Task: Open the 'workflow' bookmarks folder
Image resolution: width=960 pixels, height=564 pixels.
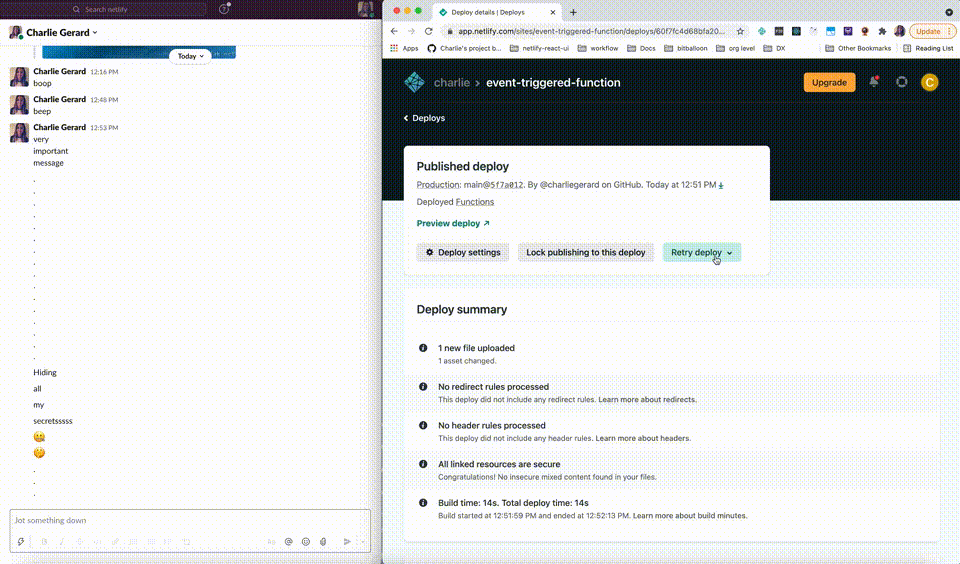Action: pyautogui.click(x=598, y=48)
